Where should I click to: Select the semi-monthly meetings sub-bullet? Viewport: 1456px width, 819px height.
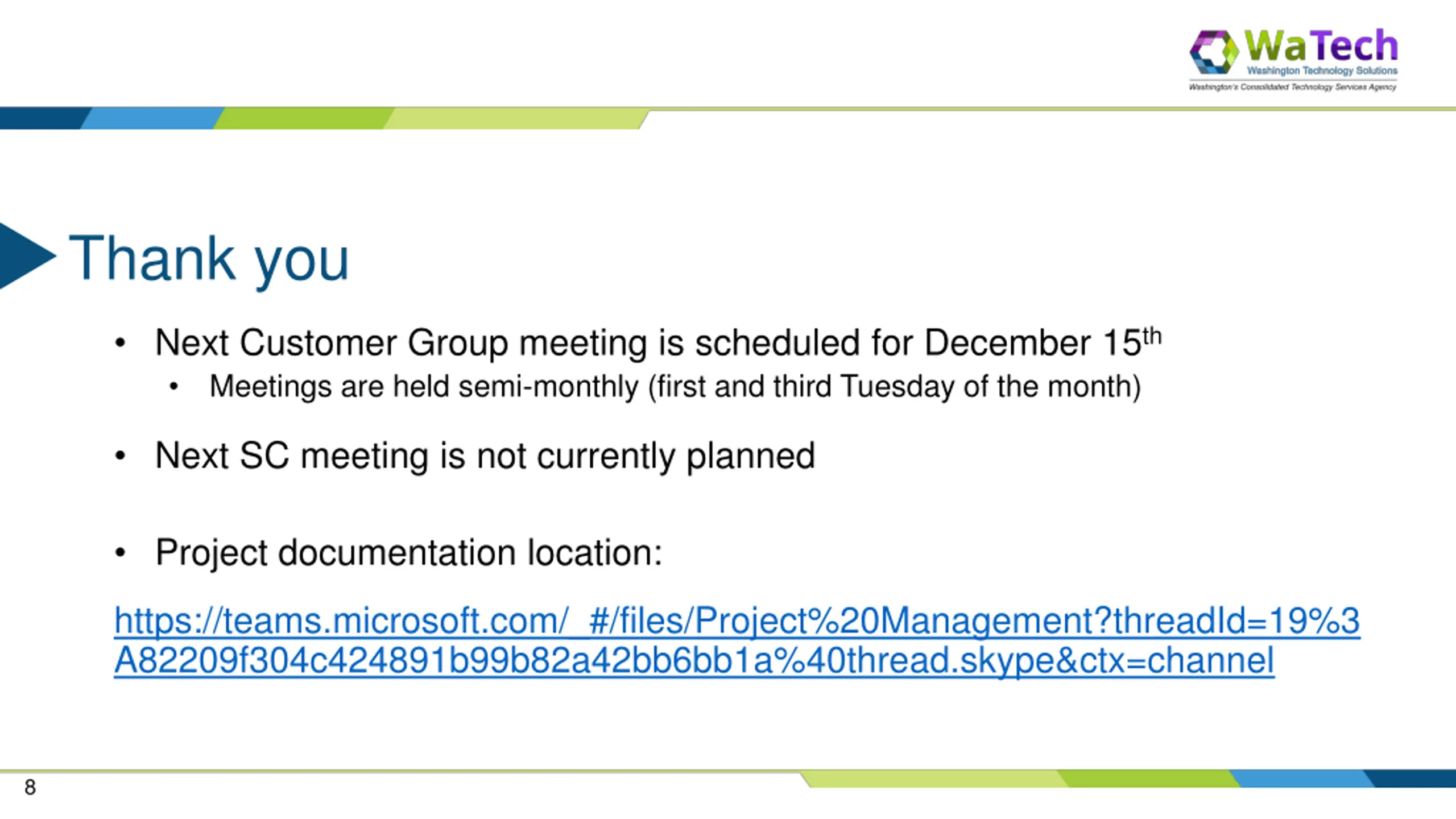pos(675,387)
